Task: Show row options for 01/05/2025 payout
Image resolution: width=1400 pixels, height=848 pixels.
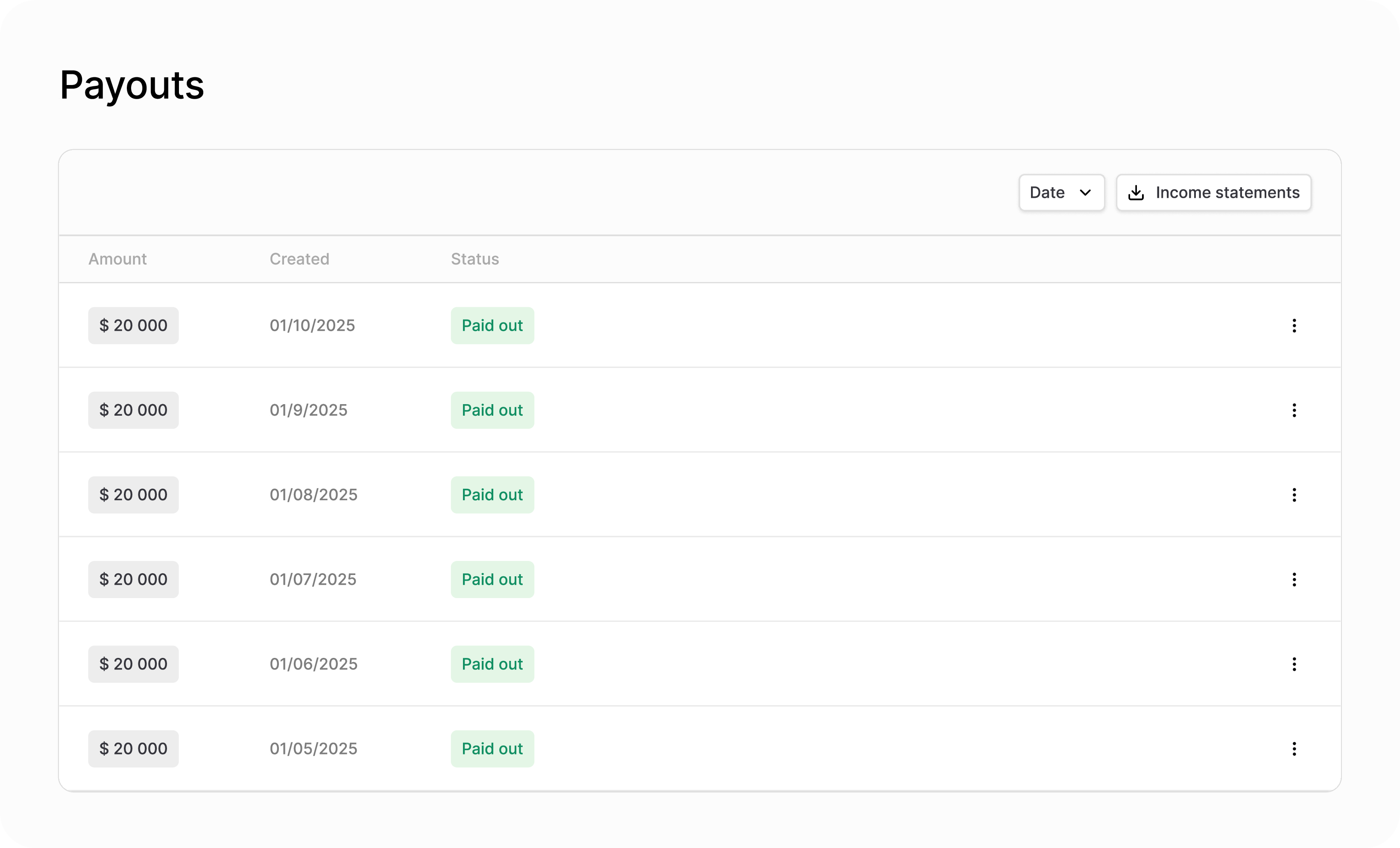Action: point(1294,749)
